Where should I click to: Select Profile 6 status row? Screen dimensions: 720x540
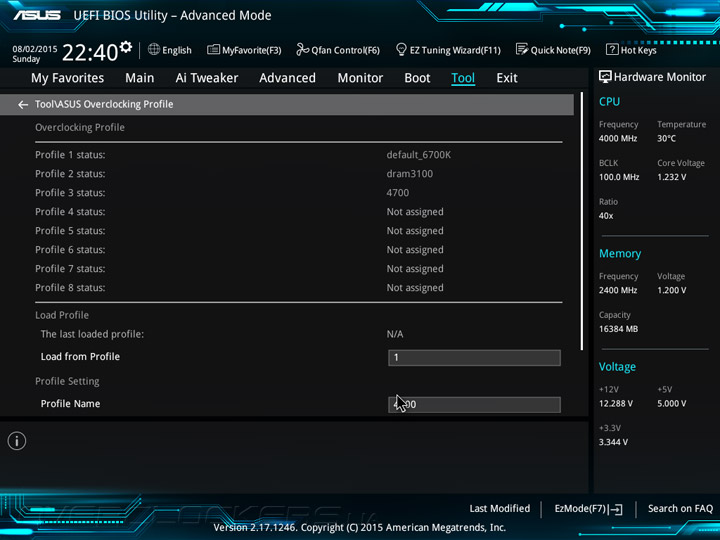(x=298, y=250)
